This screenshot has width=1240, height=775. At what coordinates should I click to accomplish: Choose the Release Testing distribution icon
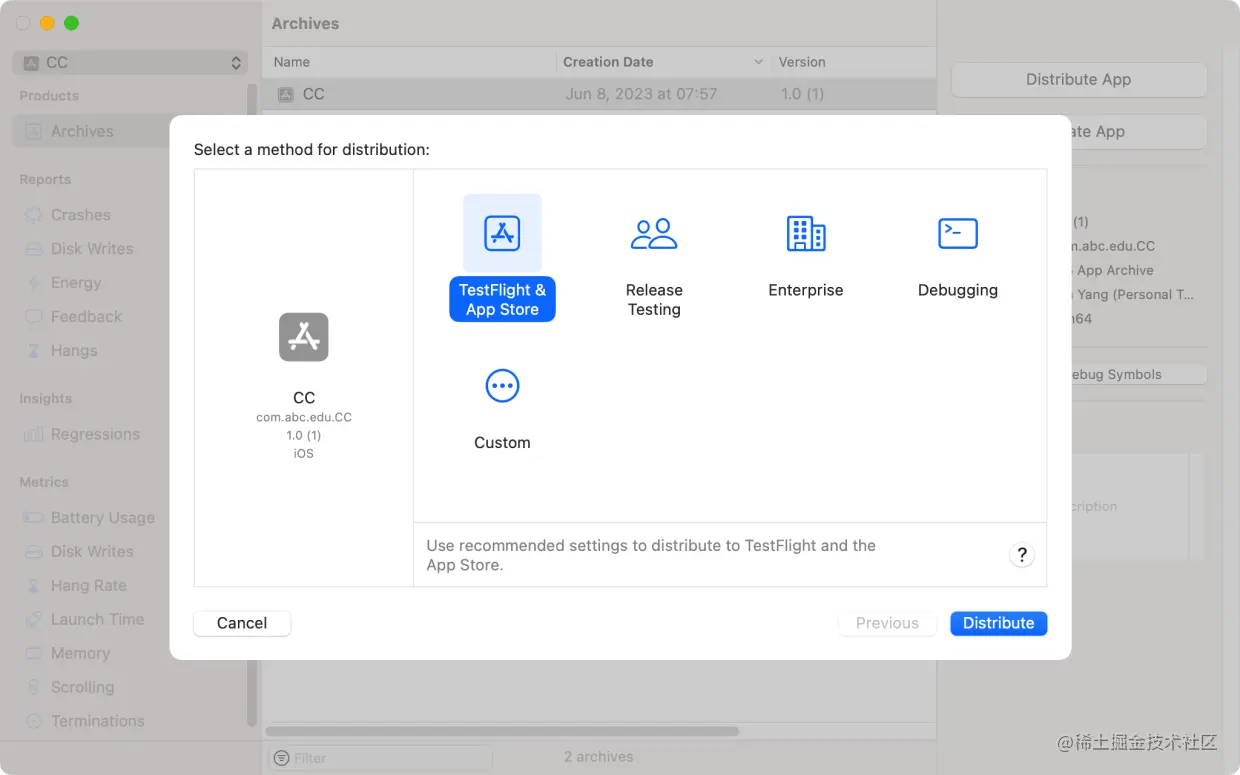coord(654,233)
